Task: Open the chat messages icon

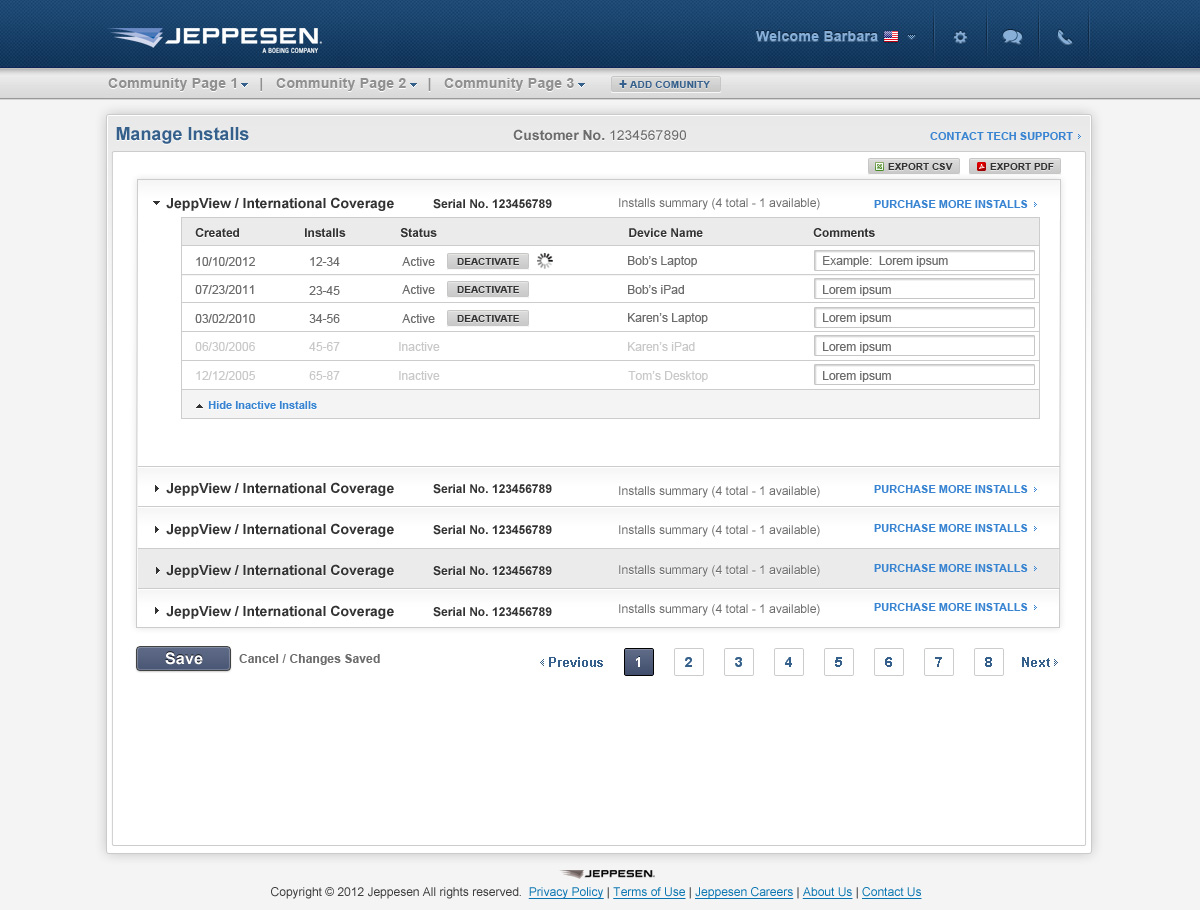Action: [x=1012, y=36]
